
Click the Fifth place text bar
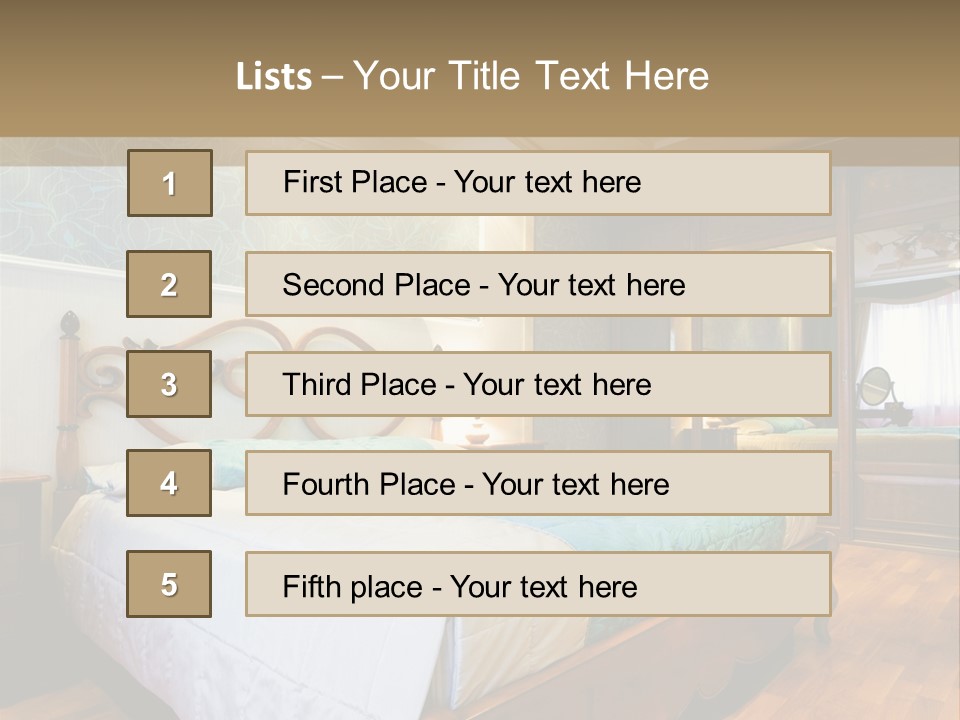[538, 584]
